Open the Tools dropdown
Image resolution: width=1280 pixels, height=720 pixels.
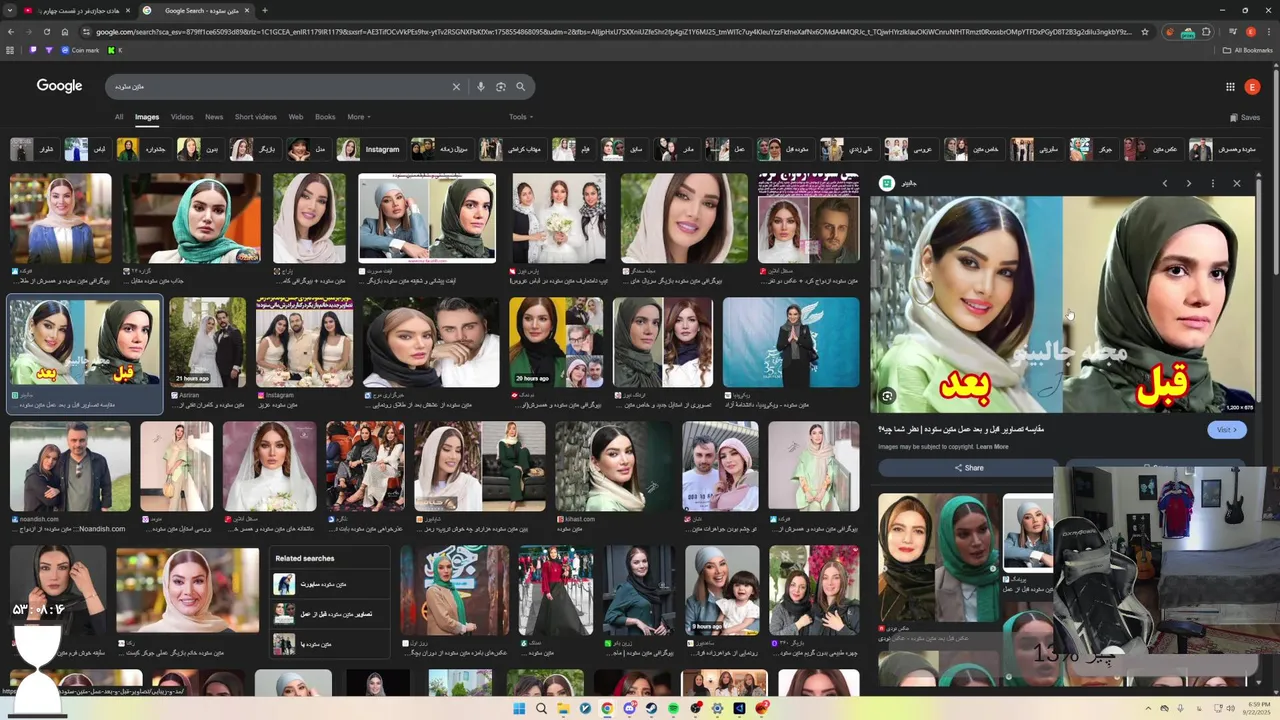pyautogui.click(x=520, y=117)
